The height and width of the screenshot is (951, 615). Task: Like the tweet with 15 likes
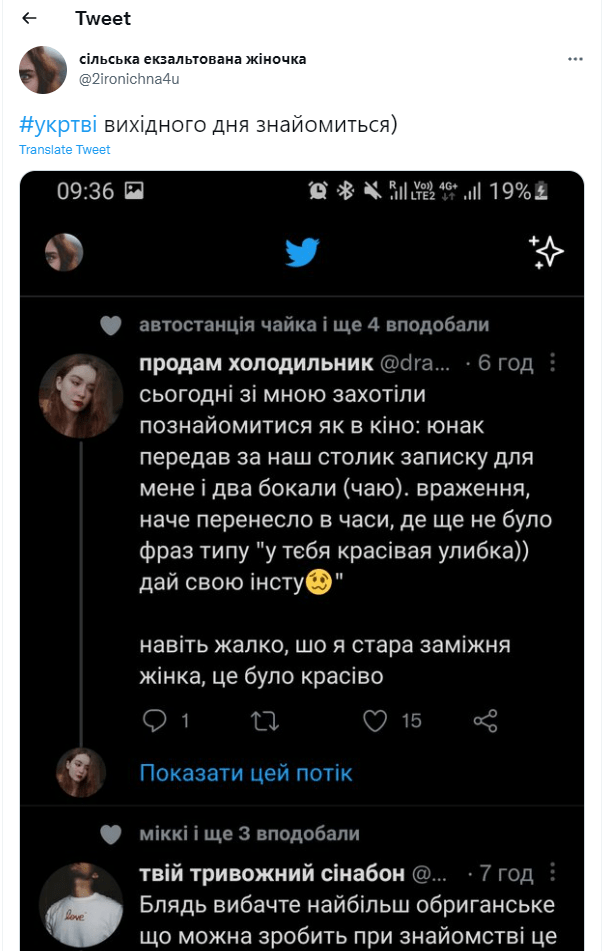point(375,720)
